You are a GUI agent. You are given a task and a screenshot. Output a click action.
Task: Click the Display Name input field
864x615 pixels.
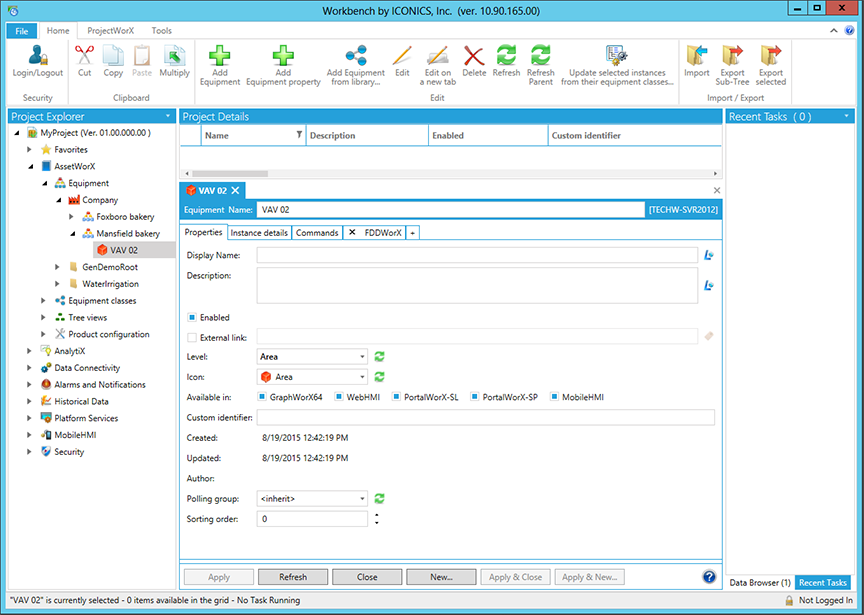(477, 256)
